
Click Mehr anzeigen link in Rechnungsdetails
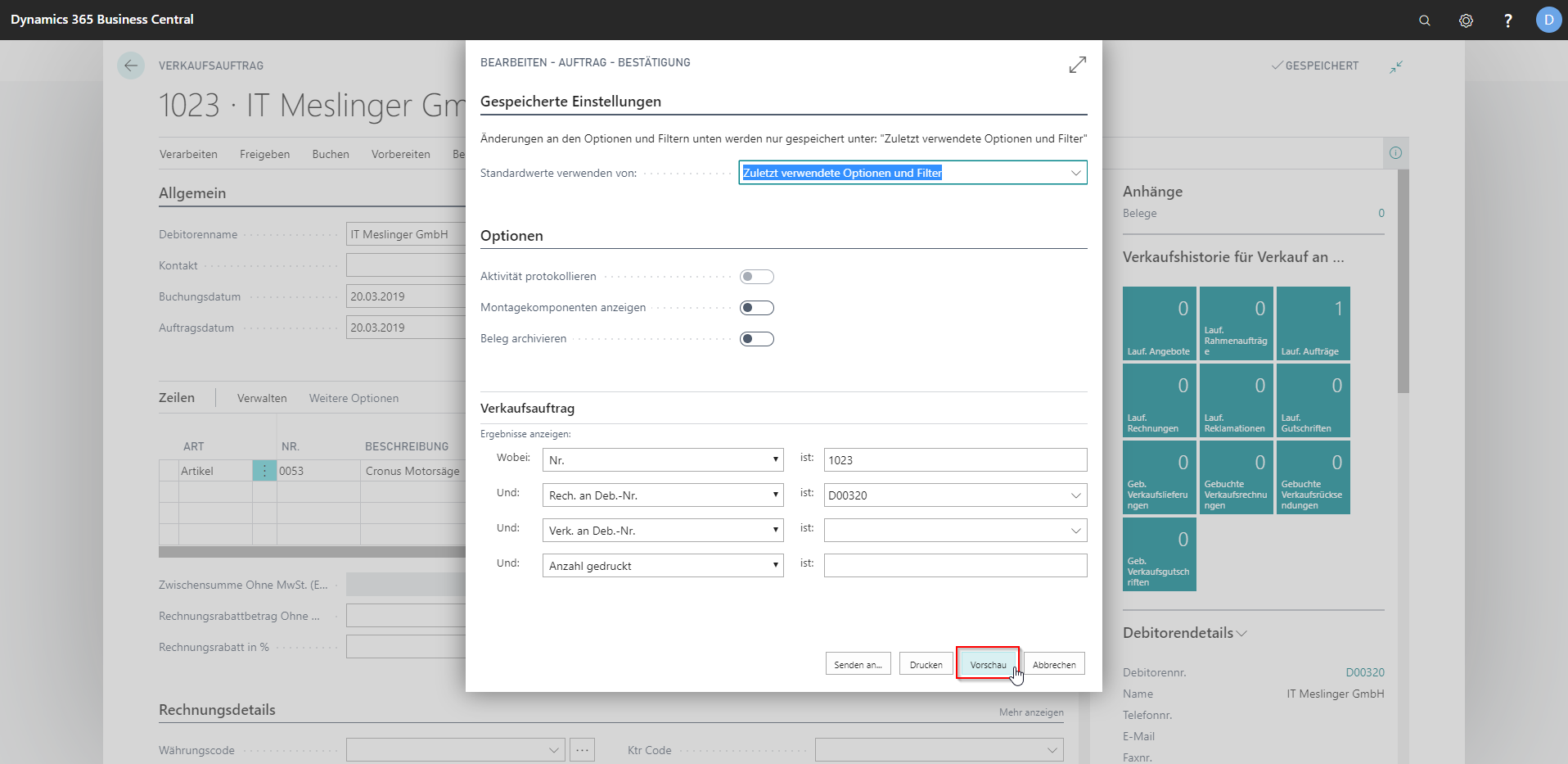pos(1031,712)
